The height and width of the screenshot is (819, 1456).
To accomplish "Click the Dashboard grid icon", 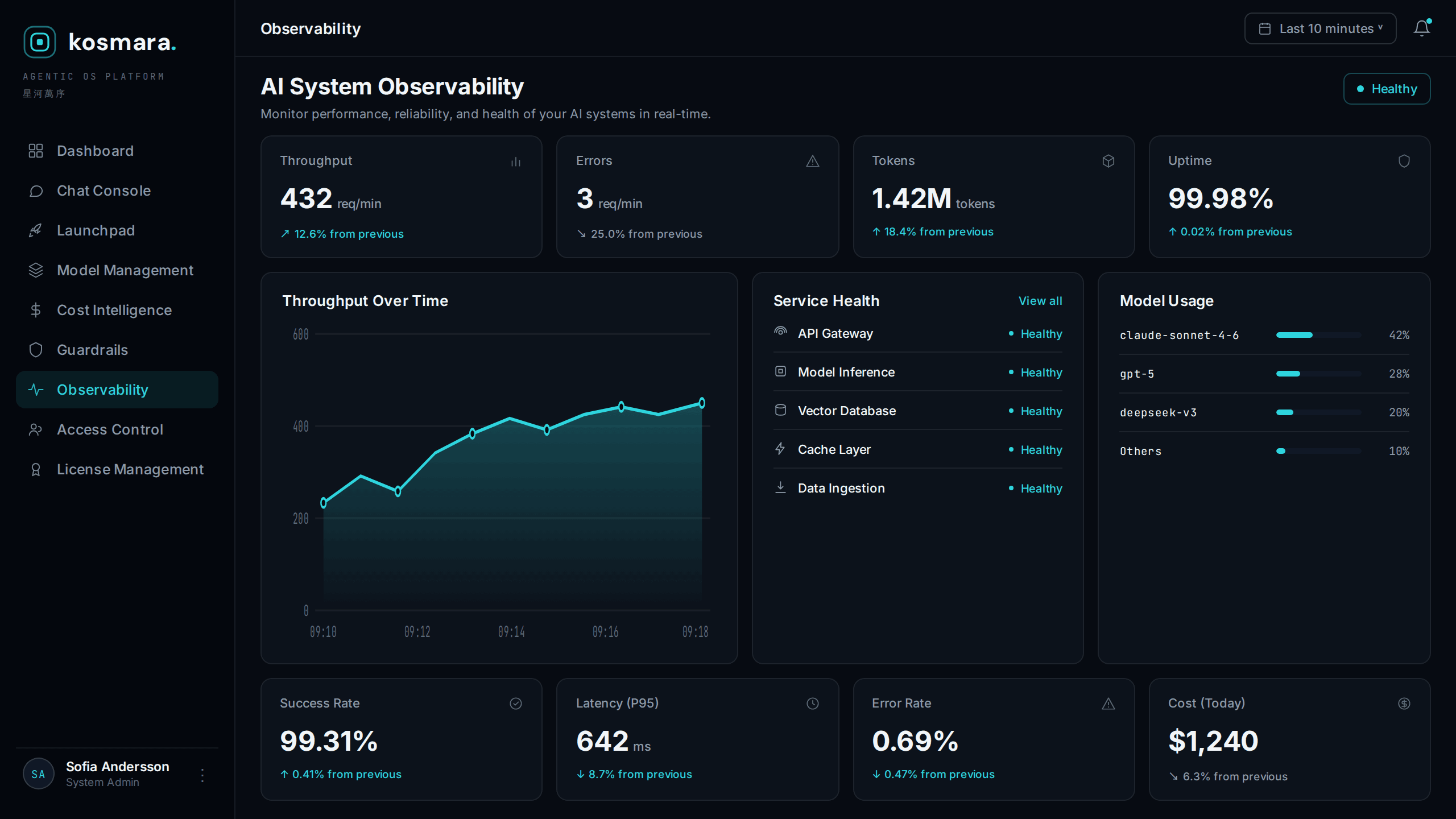I will [36, 151].
